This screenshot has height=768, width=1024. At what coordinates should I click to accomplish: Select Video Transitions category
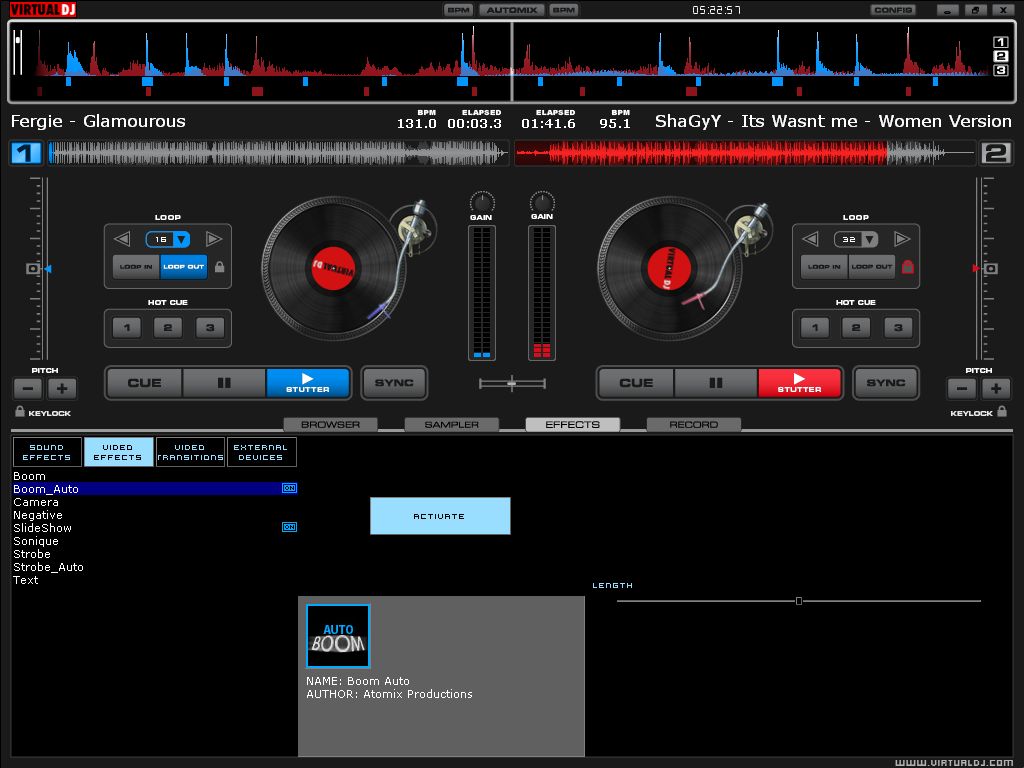[x=190, y=452]
